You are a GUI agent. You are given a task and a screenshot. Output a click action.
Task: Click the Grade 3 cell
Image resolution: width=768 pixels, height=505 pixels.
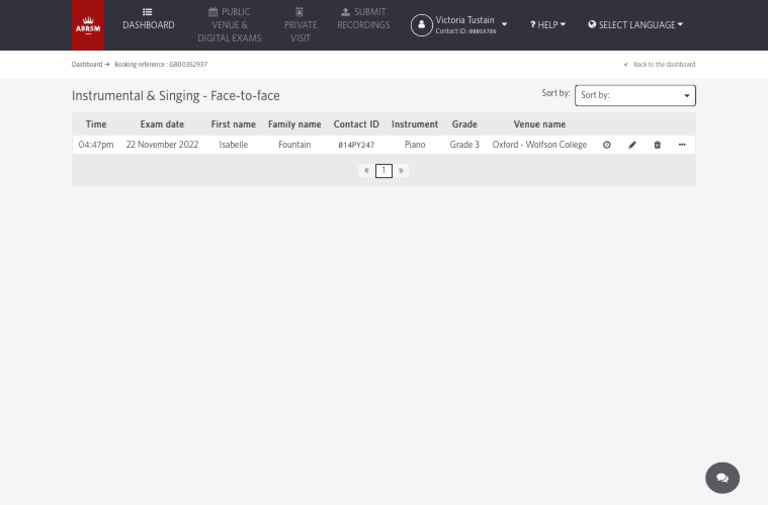tap(464, 144)
